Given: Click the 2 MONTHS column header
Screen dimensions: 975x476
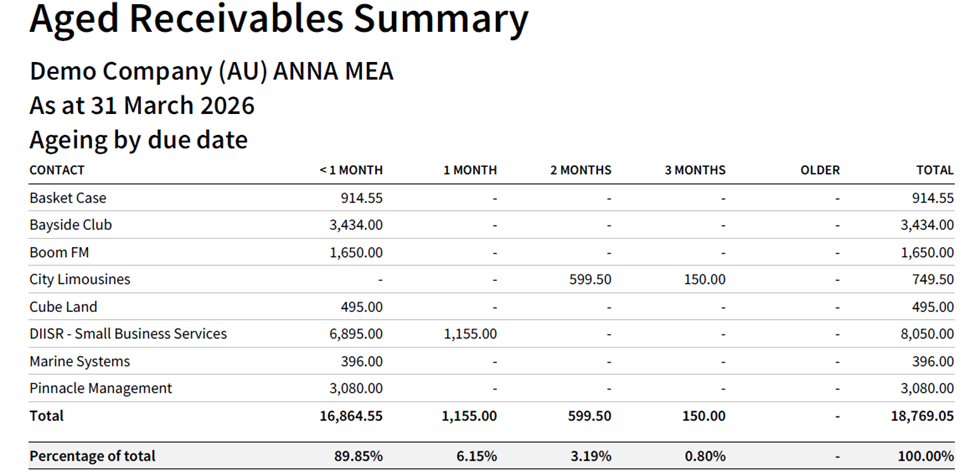Looking at the screenshot, I should pyautogui.click(x=580, y=170).
